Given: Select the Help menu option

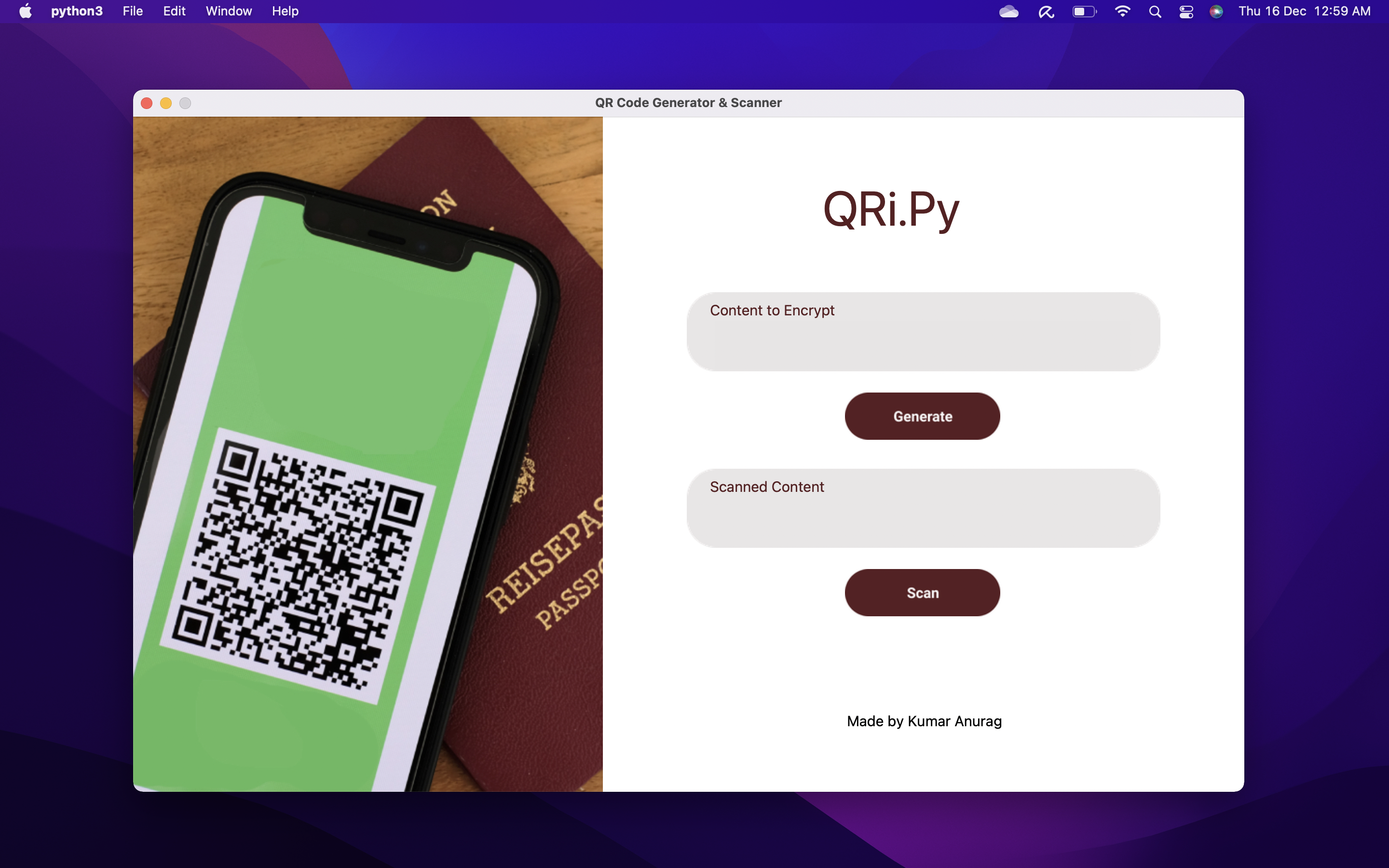Looking at the screenshot, I should pyautogui.click(x=285, y=11).
